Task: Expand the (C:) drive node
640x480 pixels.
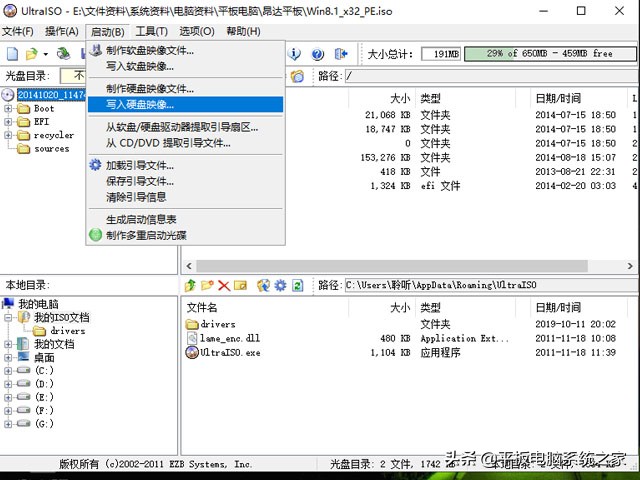Action: pos(8,371)
